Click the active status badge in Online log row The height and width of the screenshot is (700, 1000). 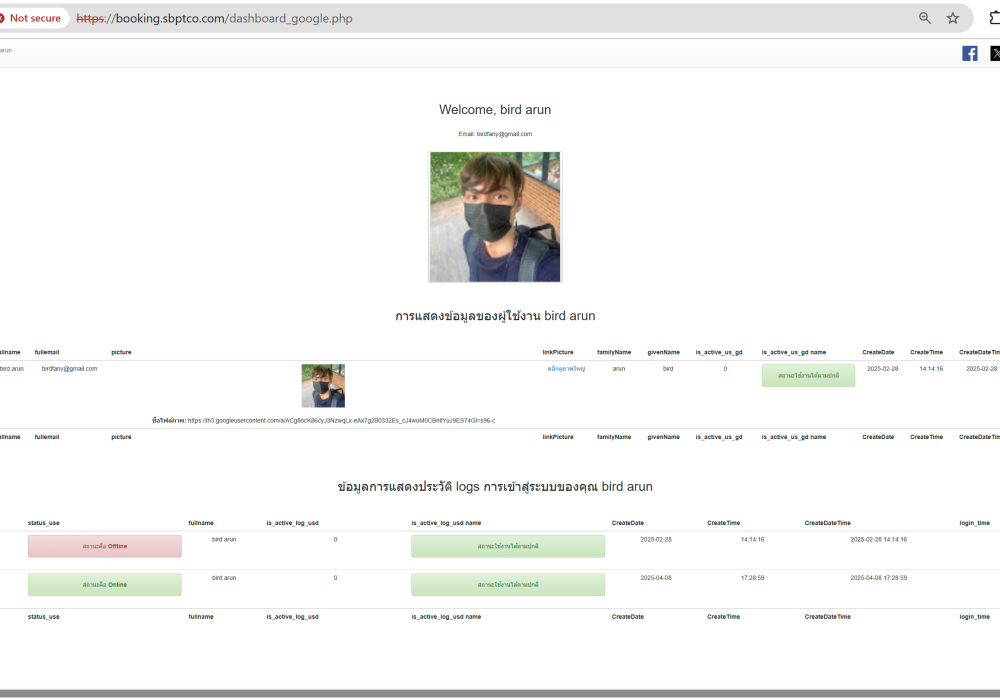point(508,585)
